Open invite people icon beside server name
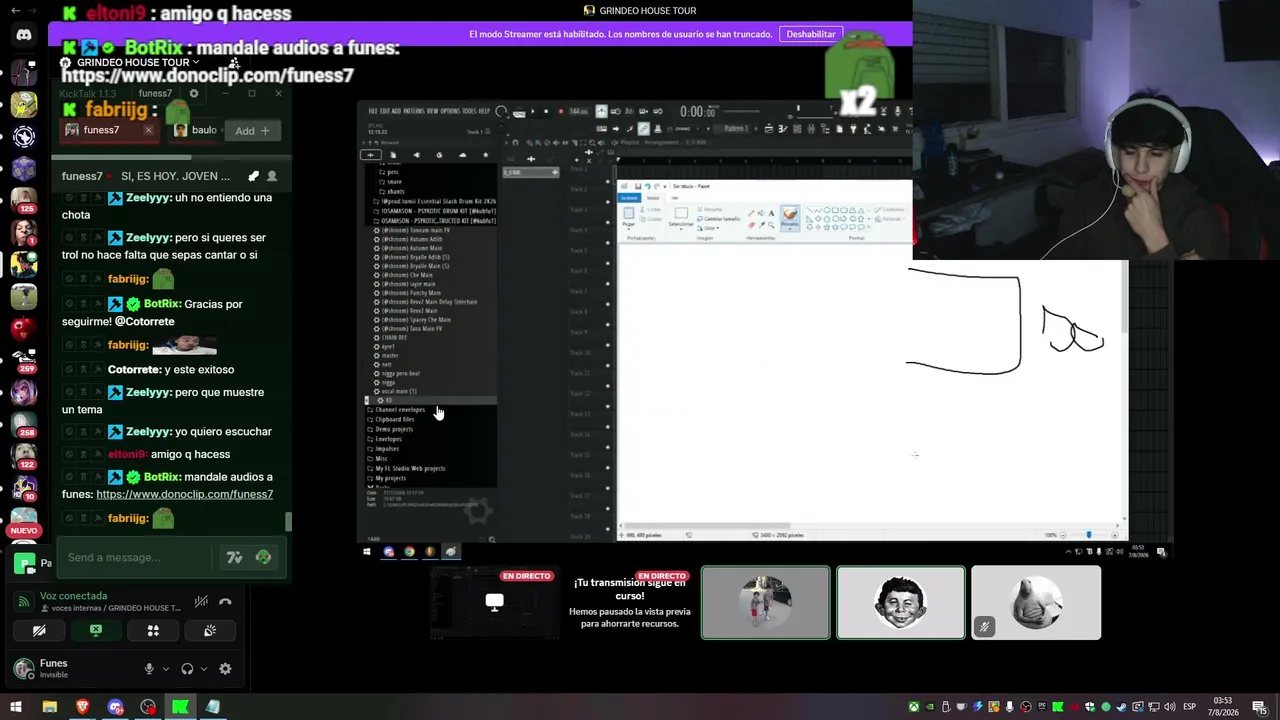This screenshot has width=1280, height=720. pyautogui.click(x=234, y=62)
